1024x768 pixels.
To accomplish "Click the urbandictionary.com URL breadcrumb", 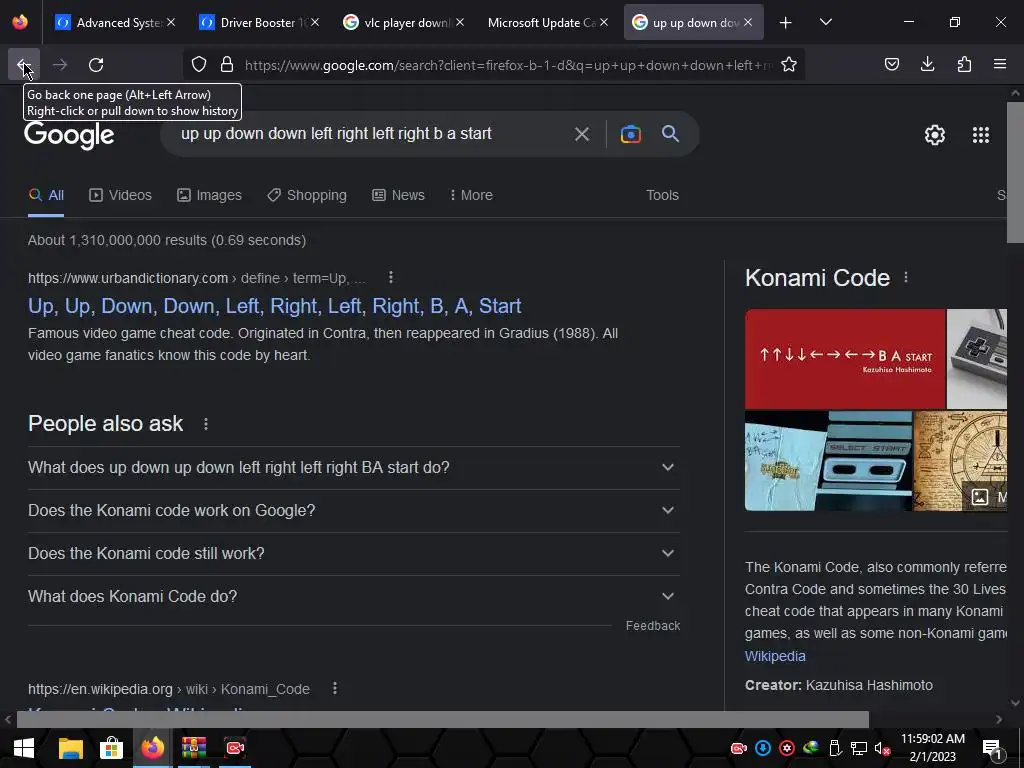I will (197, 278).
